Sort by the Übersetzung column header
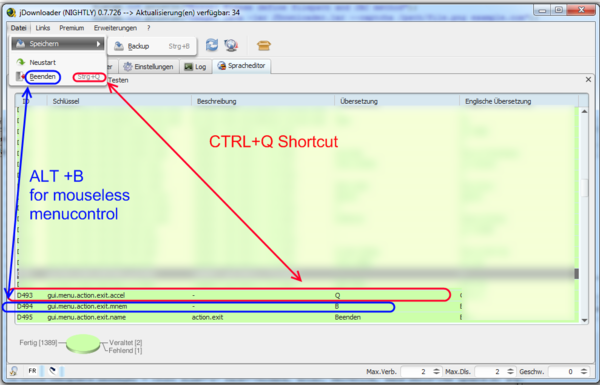This screenshot has width=600, height=385. (x=397, y=101)
